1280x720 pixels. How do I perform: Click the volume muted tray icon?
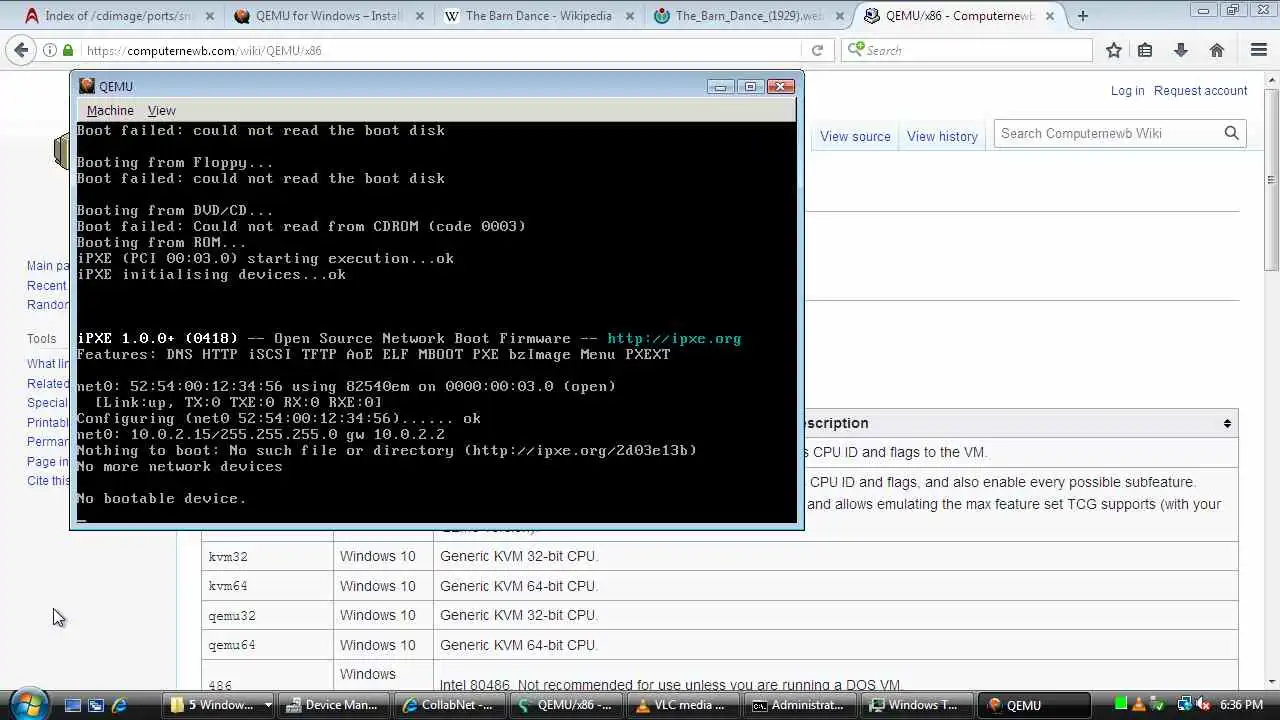click(1202, 705)
